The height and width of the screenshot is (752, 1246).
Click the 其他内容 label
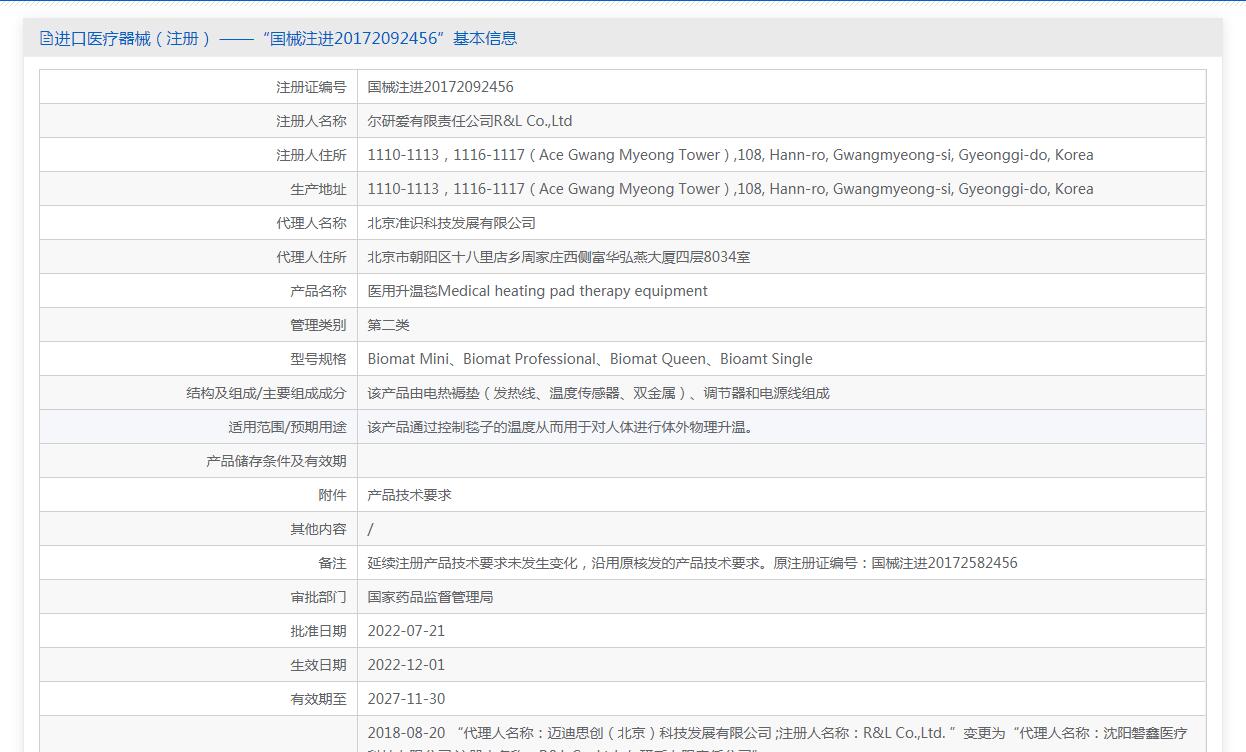pyautogui.click(x=318, y=529)
